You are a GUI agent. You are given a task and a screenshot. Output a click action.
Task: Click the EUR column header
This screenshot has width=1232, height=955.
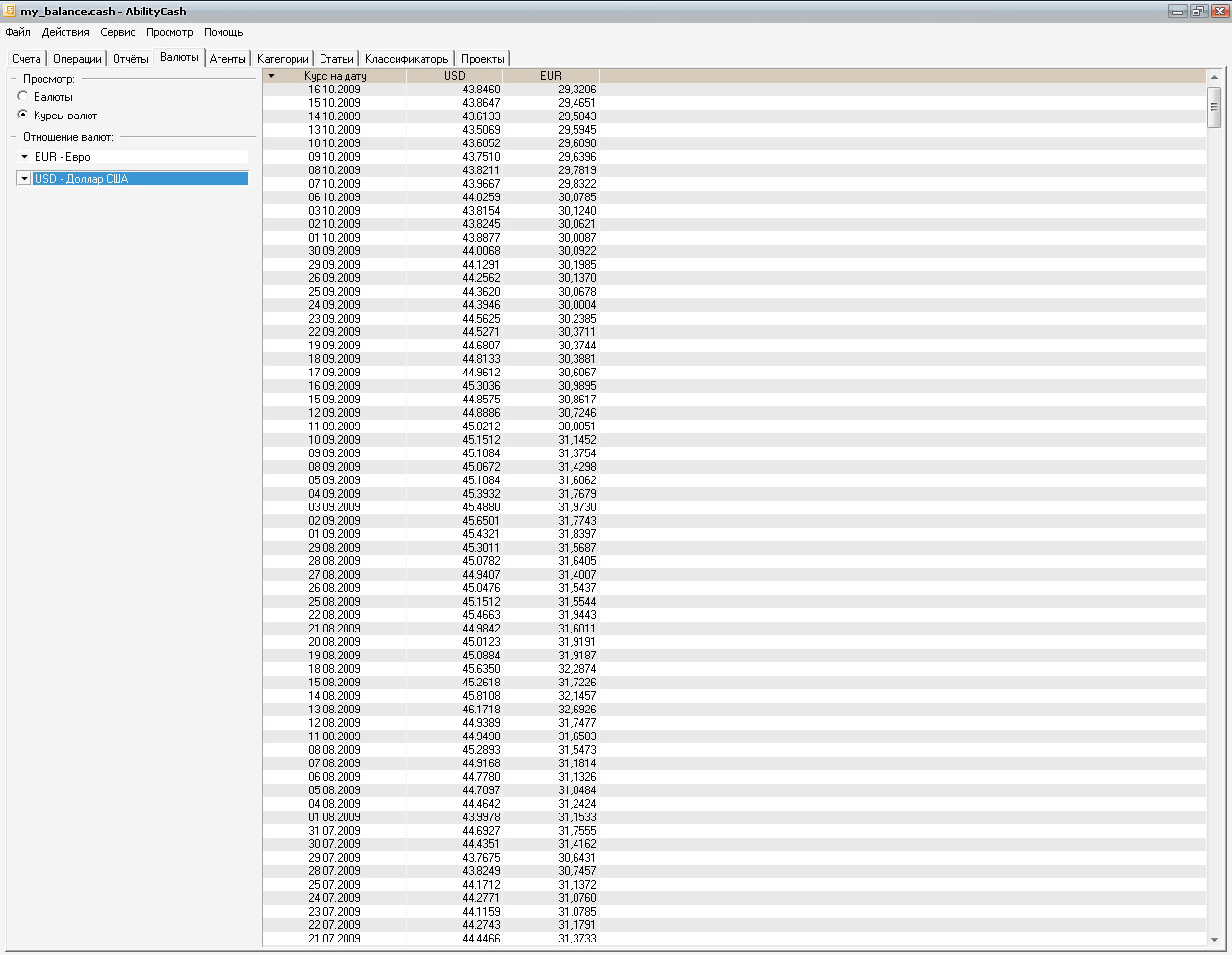coord(551,76)
